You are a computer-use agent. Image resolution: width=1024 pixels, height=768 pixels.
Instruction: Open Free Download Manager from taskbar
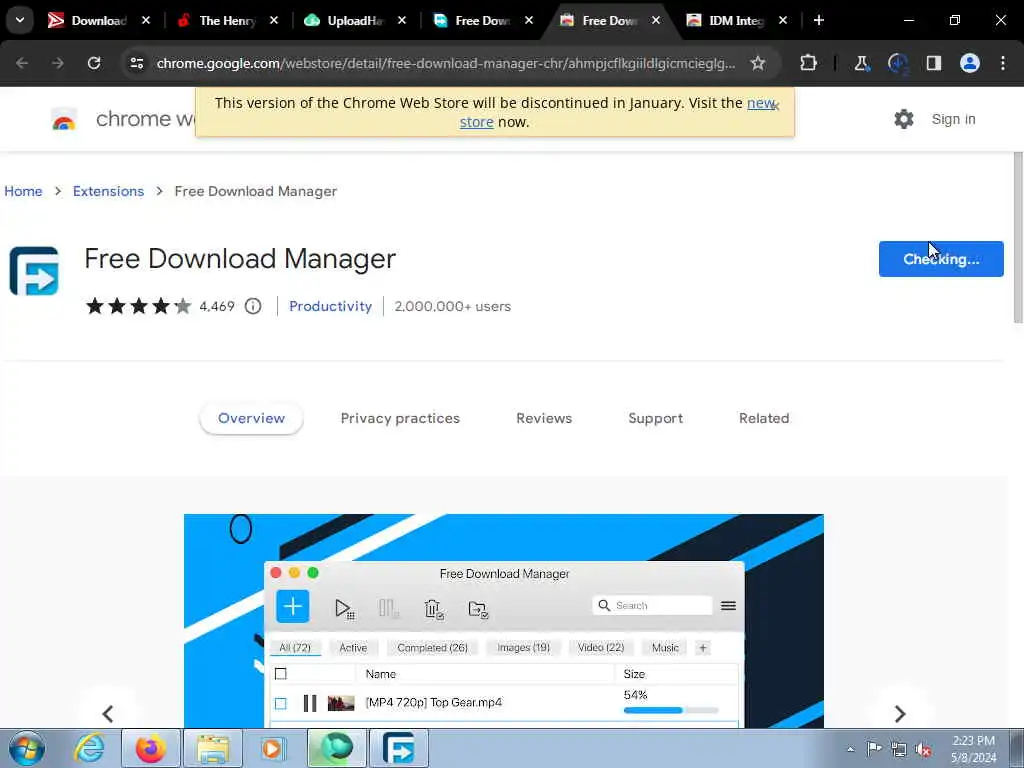coord(398,748)
